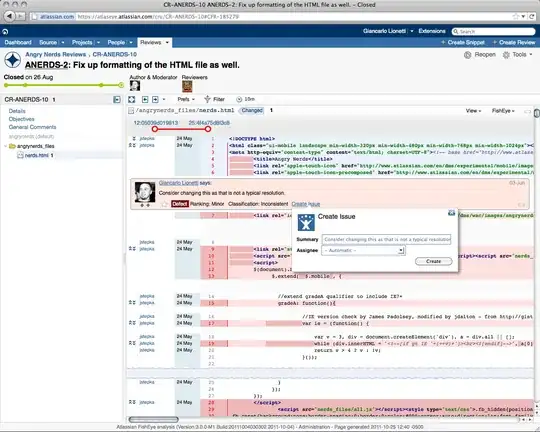
Task: Click the 10m time tracking clock
Action: [x=239, y=99]
